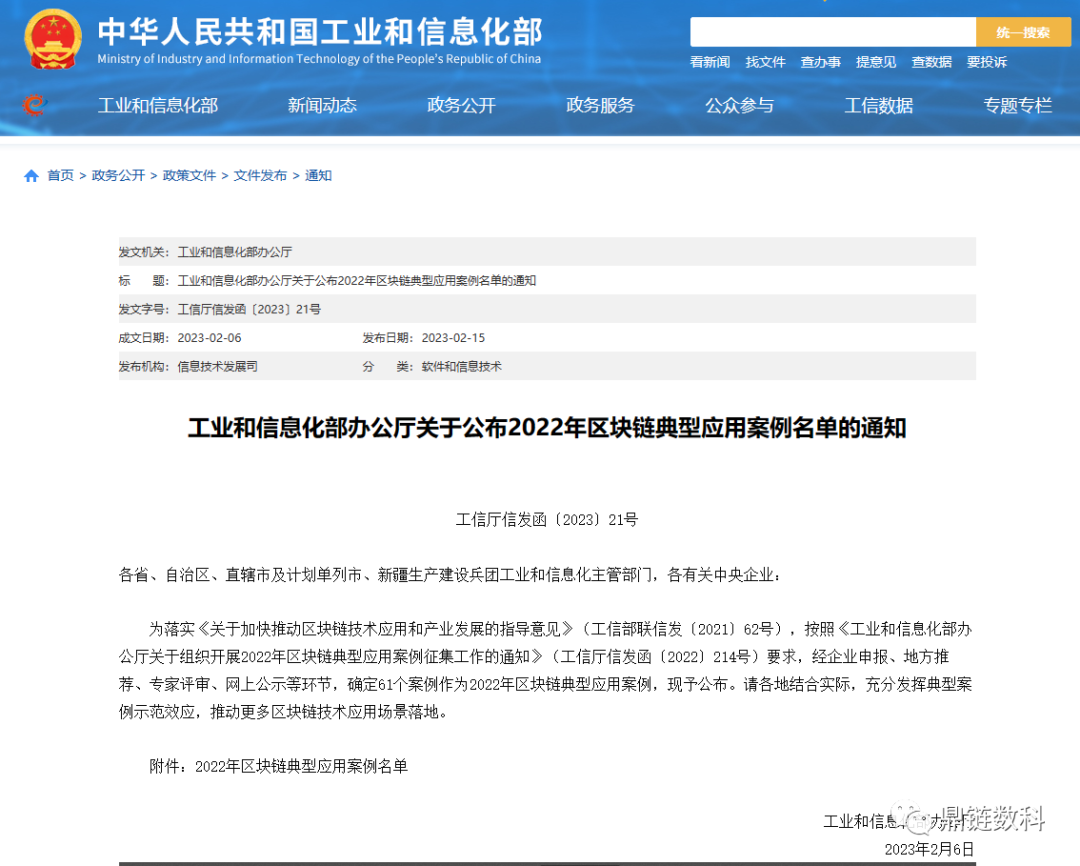Open the 公众参与 navigation menu

pyautogui.click(x=739, y=105)
